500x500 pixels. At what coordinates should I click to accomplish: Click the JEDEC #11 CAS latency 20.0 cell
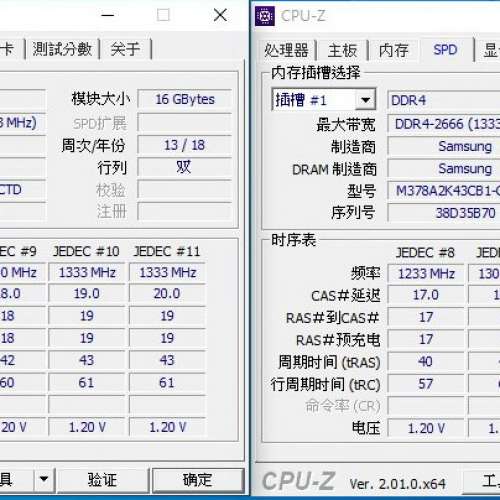pos(167,294)
